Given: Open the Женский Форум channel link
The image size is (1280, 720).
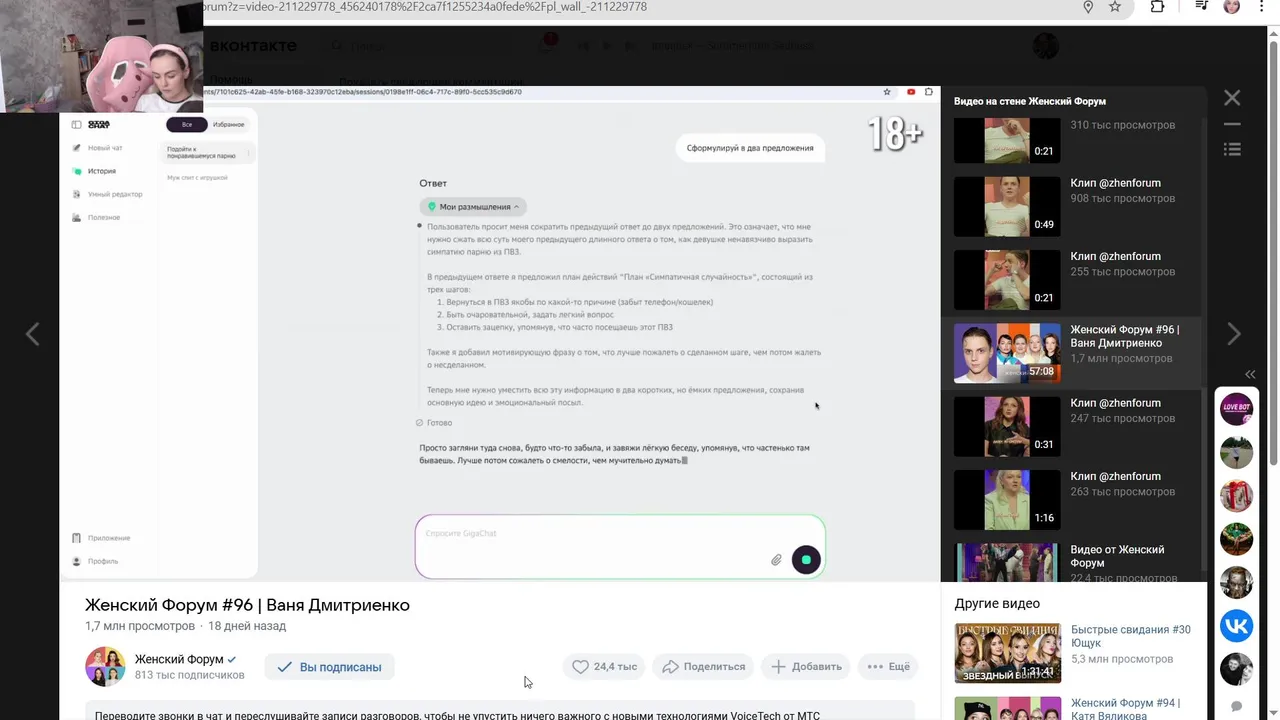Looking at the screenshot, I should [179, 660].
